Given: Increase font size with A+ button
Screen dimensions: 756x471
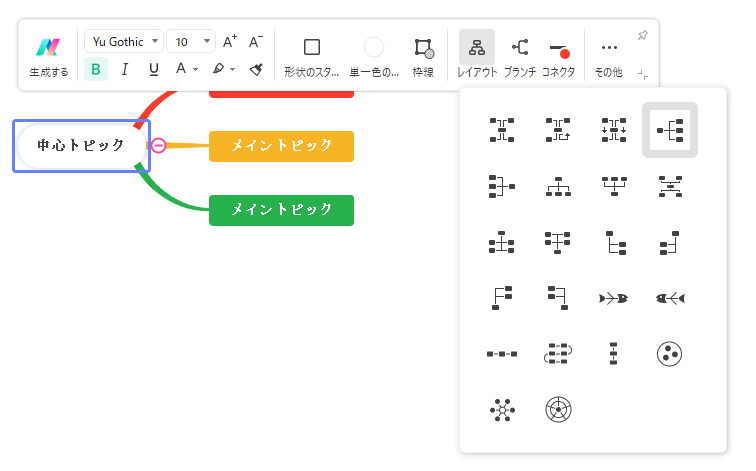Looking at the screenshot, I should click(230, 41).
